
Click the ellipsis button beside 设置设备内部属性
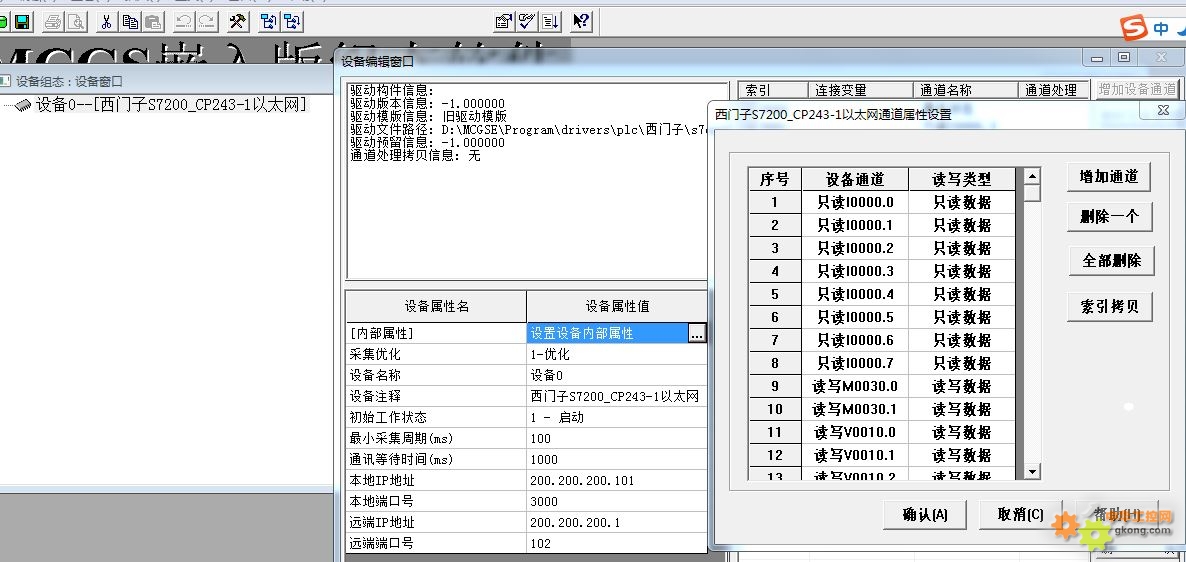pos(697,334)
